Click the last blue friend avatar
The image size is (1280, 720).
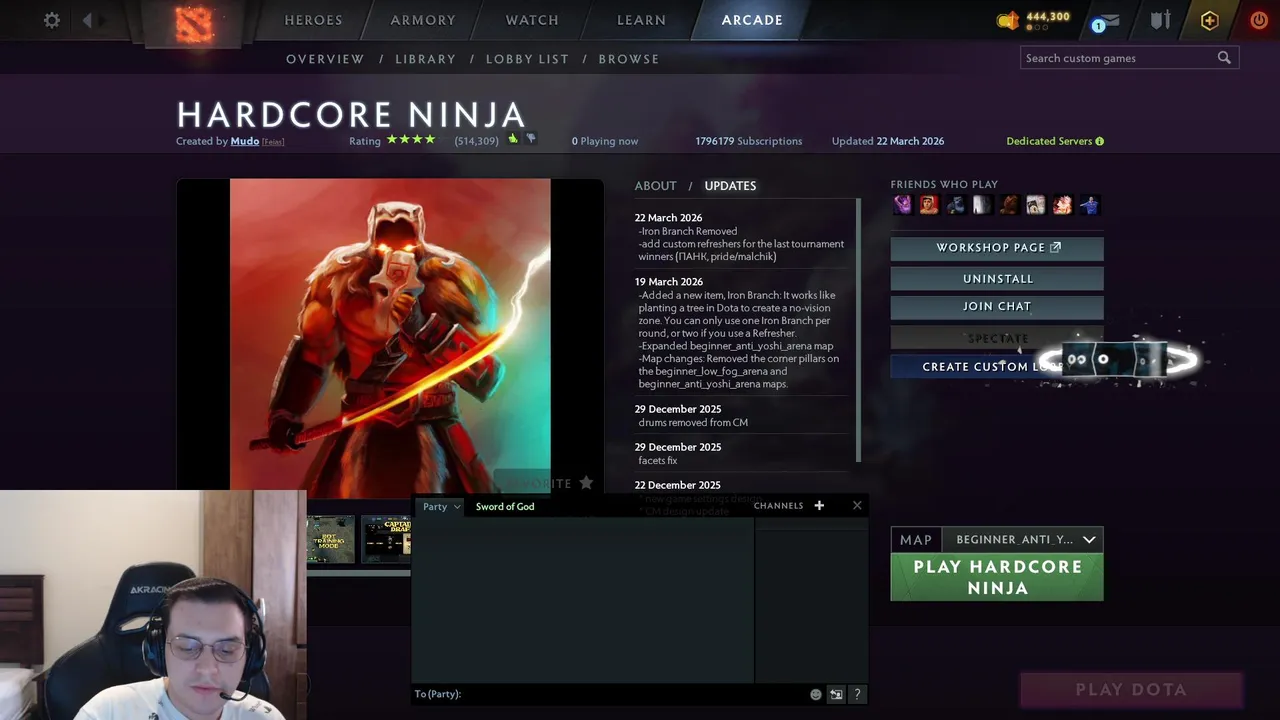1089,205
